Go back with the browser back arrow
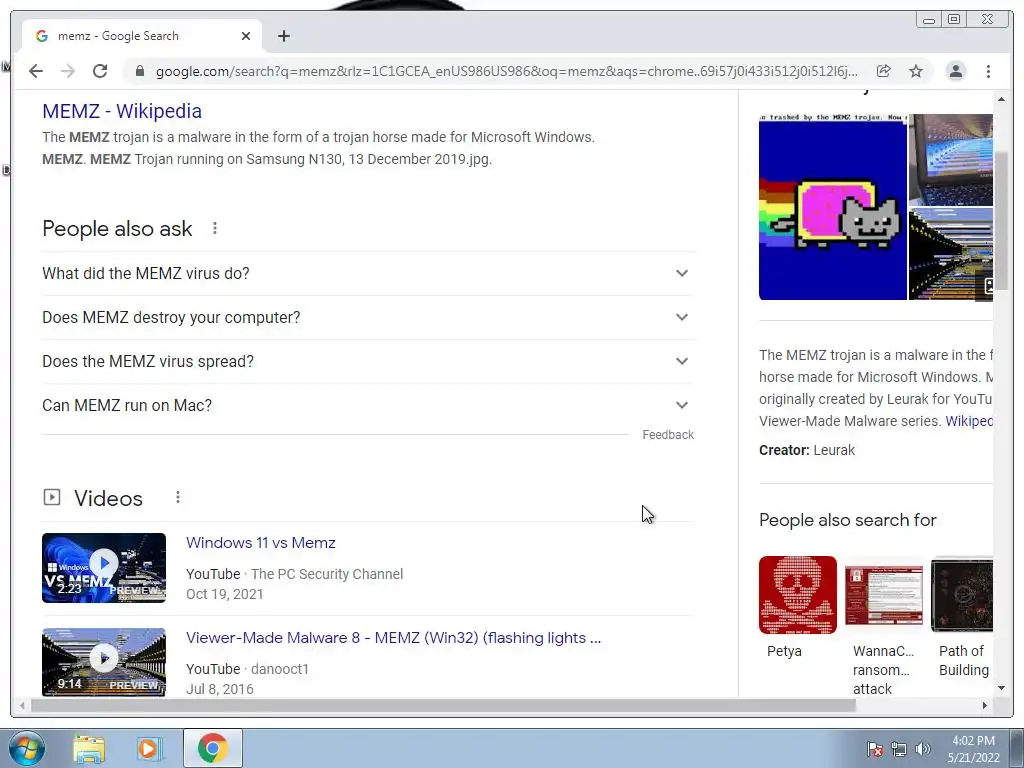 pyautogui.click(x=36, y=71)
